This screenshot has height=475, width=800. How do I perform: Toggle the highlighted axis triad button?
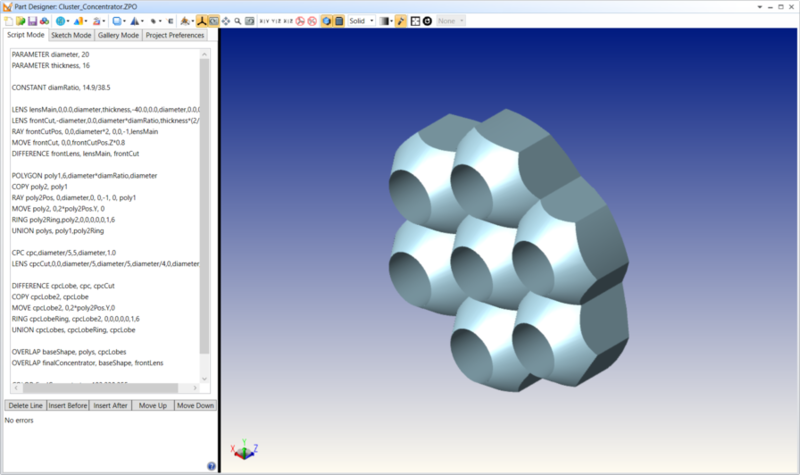(x=200, y=20)
